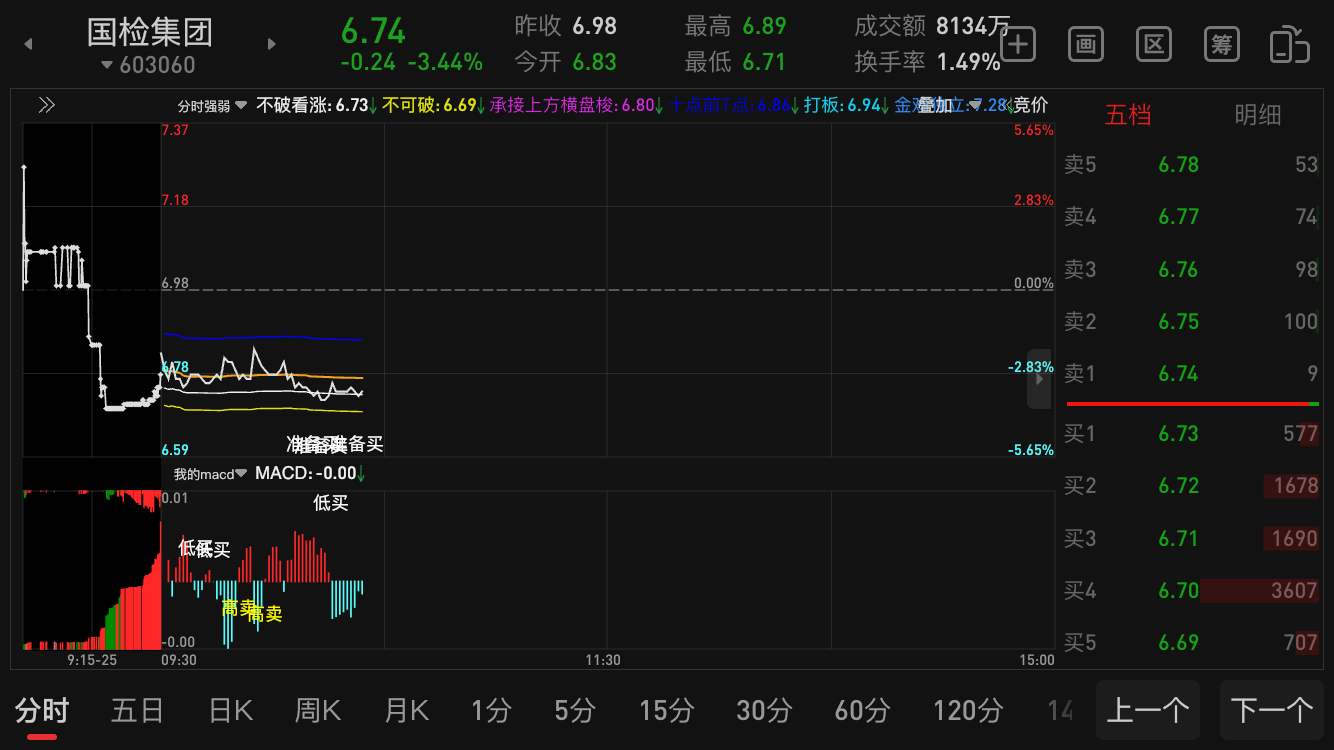1334x750 pixels.
Task: Click 卖1 row at price 6.74
Action: tap(1192, 374)
